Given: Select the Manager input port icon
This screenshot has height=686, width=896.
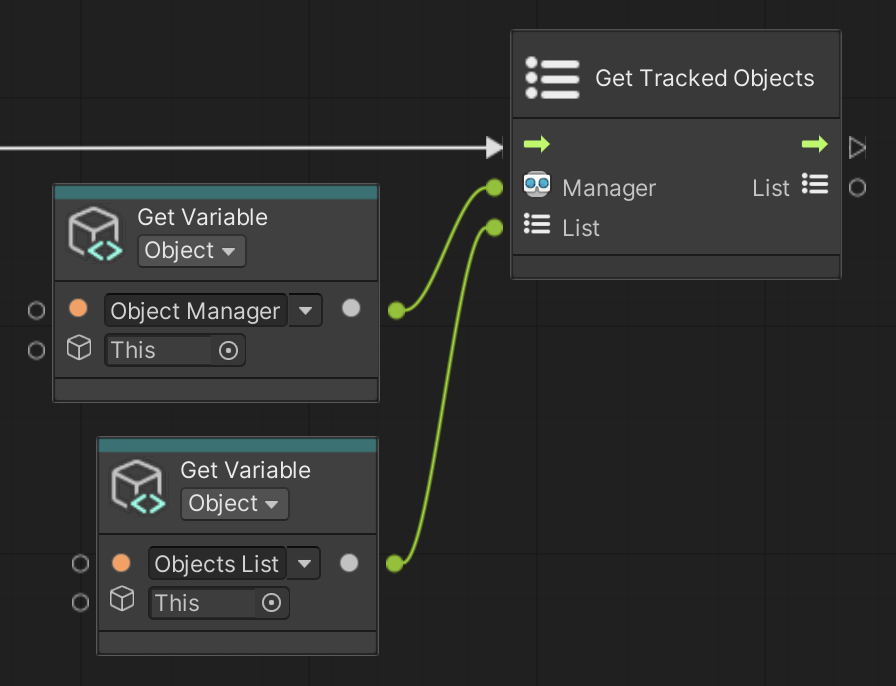Looking at the screenshot, I should 537,187.
